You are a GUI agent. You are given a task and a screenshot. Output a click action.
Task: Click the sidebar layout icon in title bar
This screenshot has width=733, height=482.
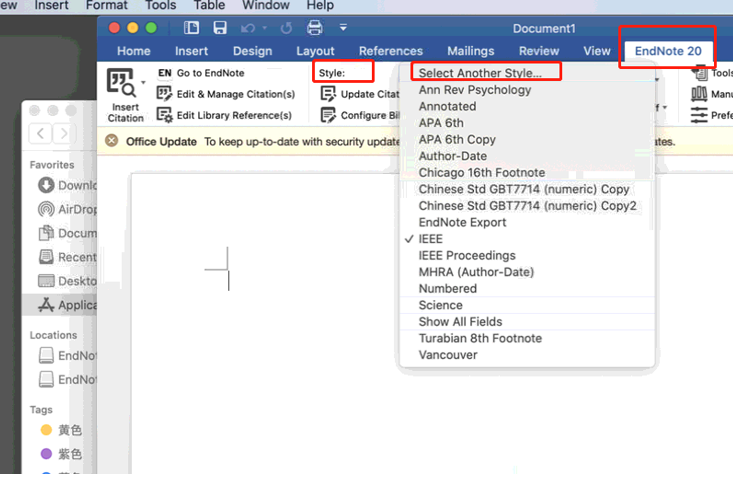[192, 28]
